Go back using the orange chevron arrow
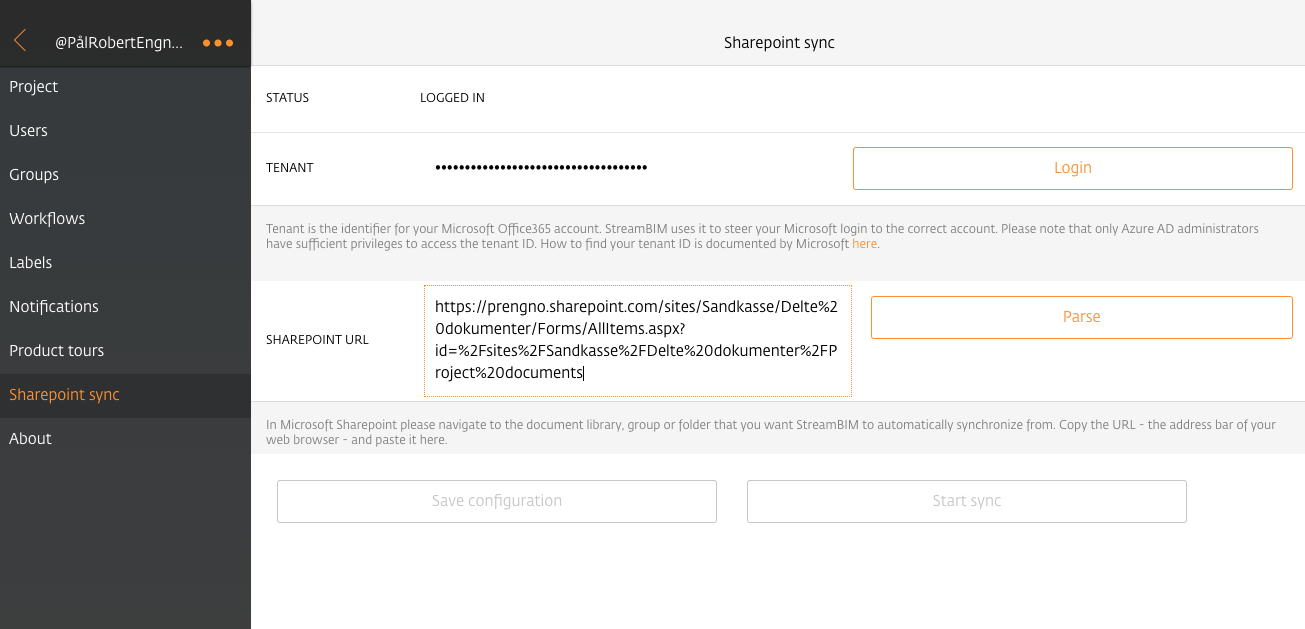 pos(20,41)
